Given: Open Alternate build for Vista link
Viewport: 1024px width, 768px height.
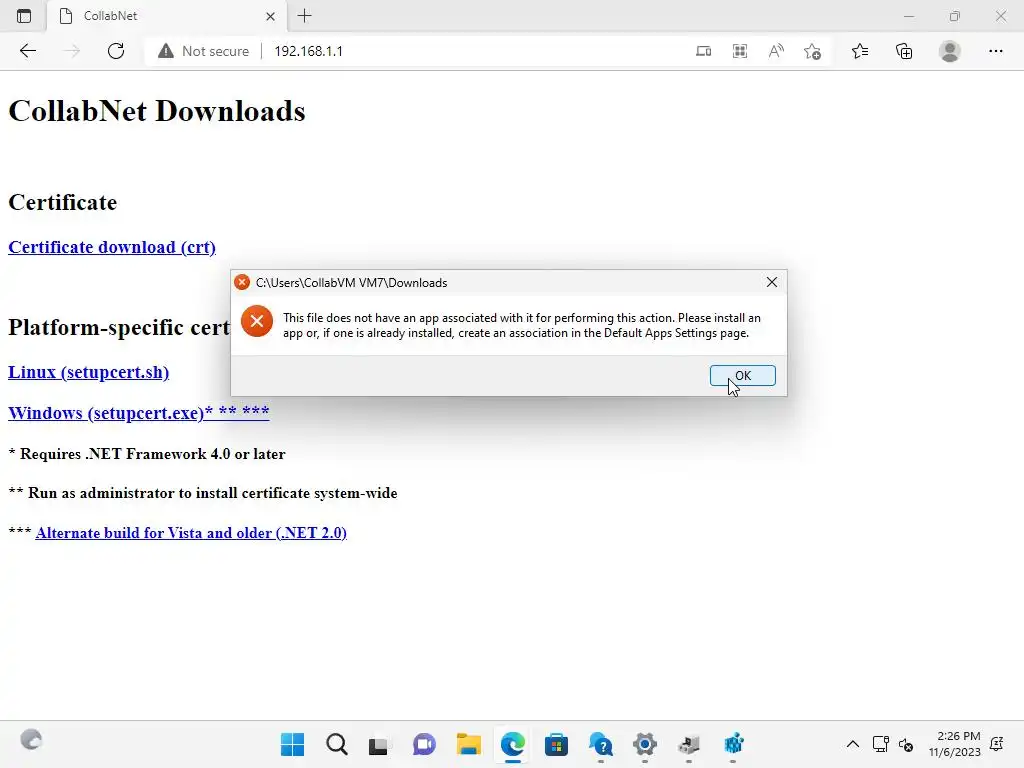Looking at the screenshot, I should tap(191, 533).
